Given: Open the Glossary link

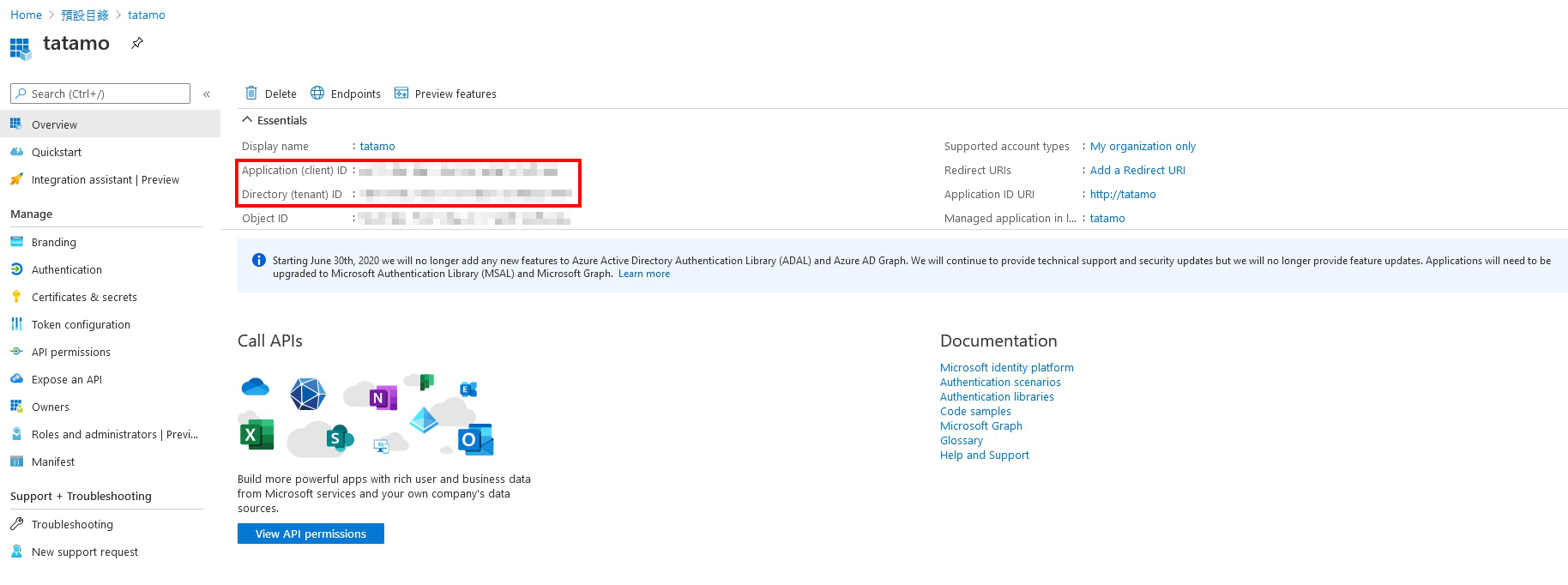Looking at the screenshot, I should 962,440.
